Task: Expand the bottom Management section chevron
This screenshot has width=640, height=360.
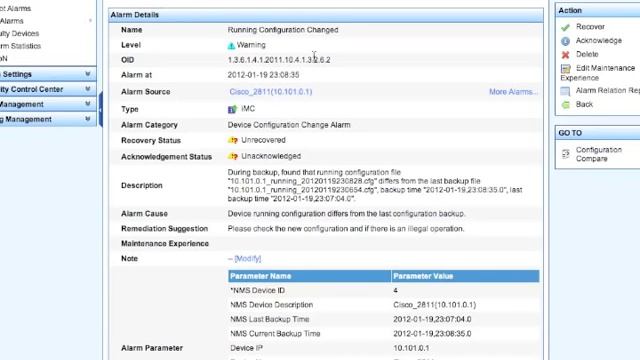Action: click(x=87, y=119)
